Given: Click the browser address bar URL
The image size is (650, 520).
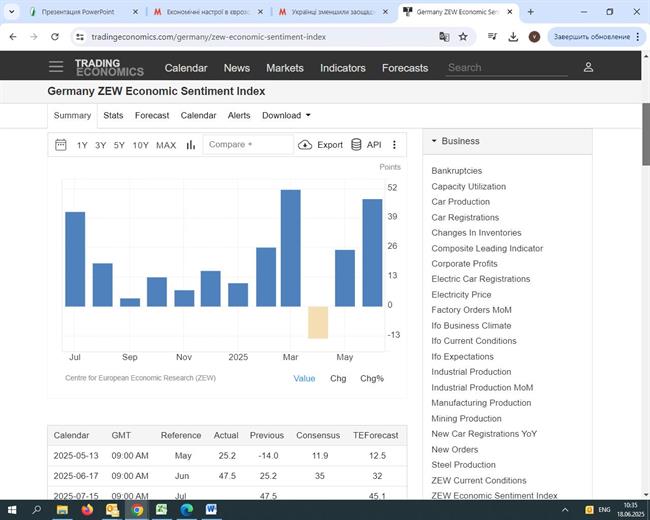Looking at the screenshot, I should [209, 37].
